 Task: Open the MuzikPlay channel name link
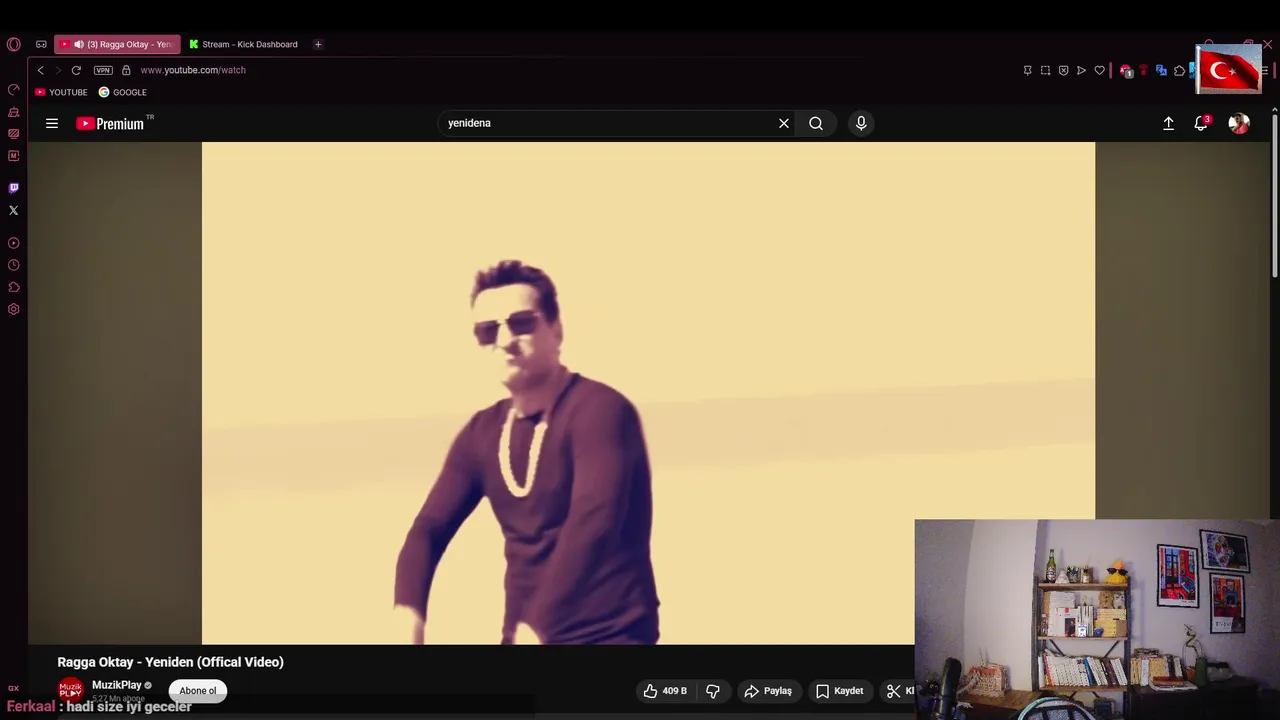pos(117,685)
